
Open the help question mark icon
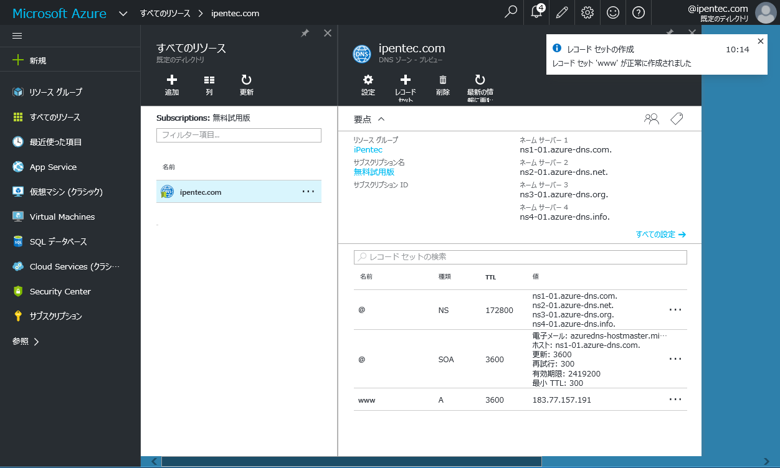point(638,12)
